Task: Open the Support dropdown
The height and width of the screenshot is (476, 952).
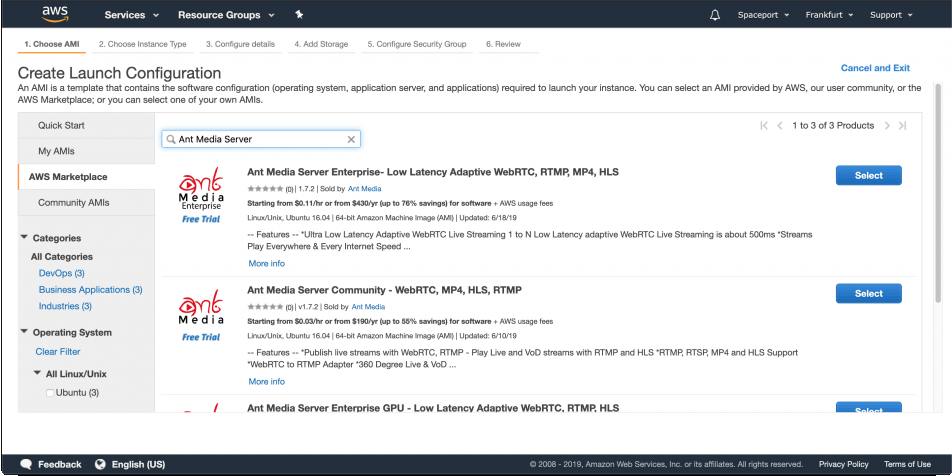Action: coord(891,15)
